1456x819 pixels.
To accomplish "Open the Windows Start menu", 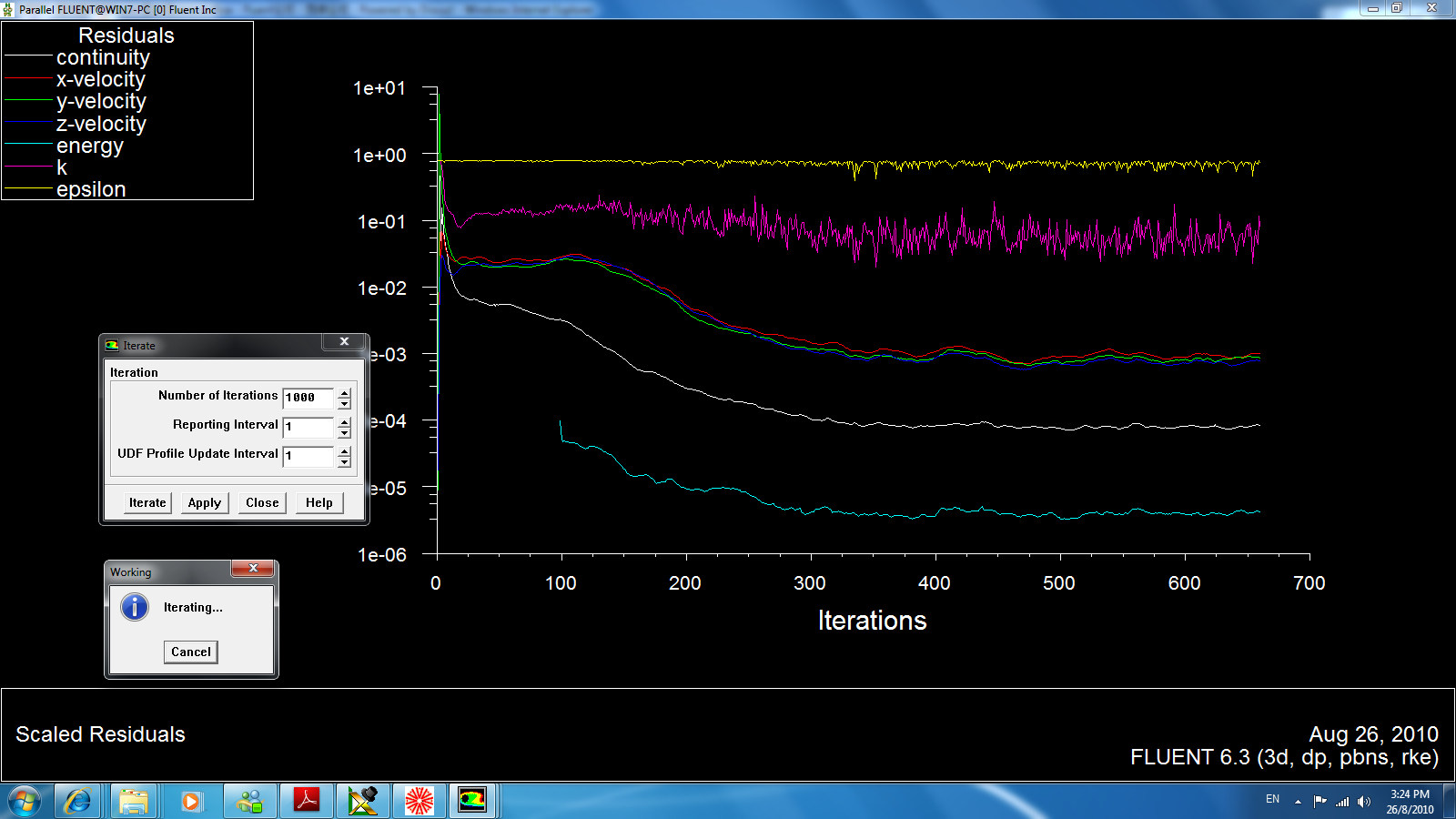I will point(25,802).
